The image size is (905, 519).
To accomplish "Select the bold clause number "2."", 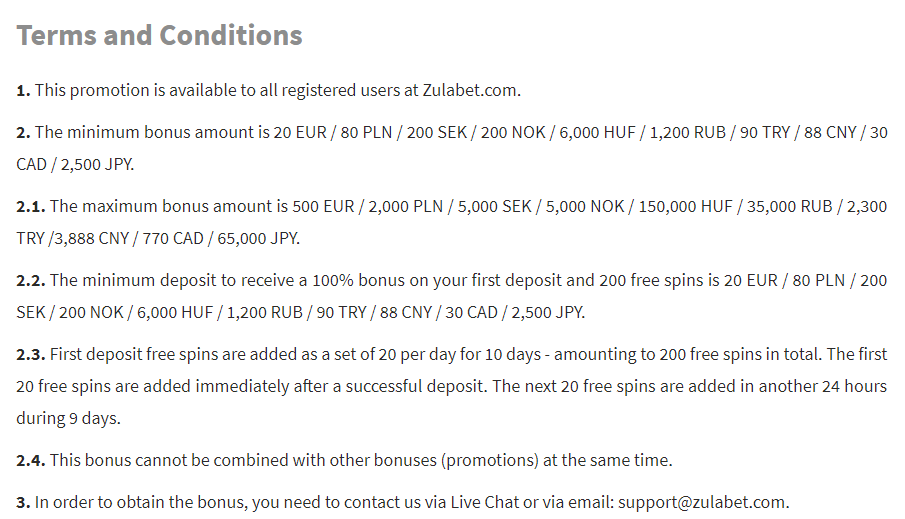I will (23, 132).
